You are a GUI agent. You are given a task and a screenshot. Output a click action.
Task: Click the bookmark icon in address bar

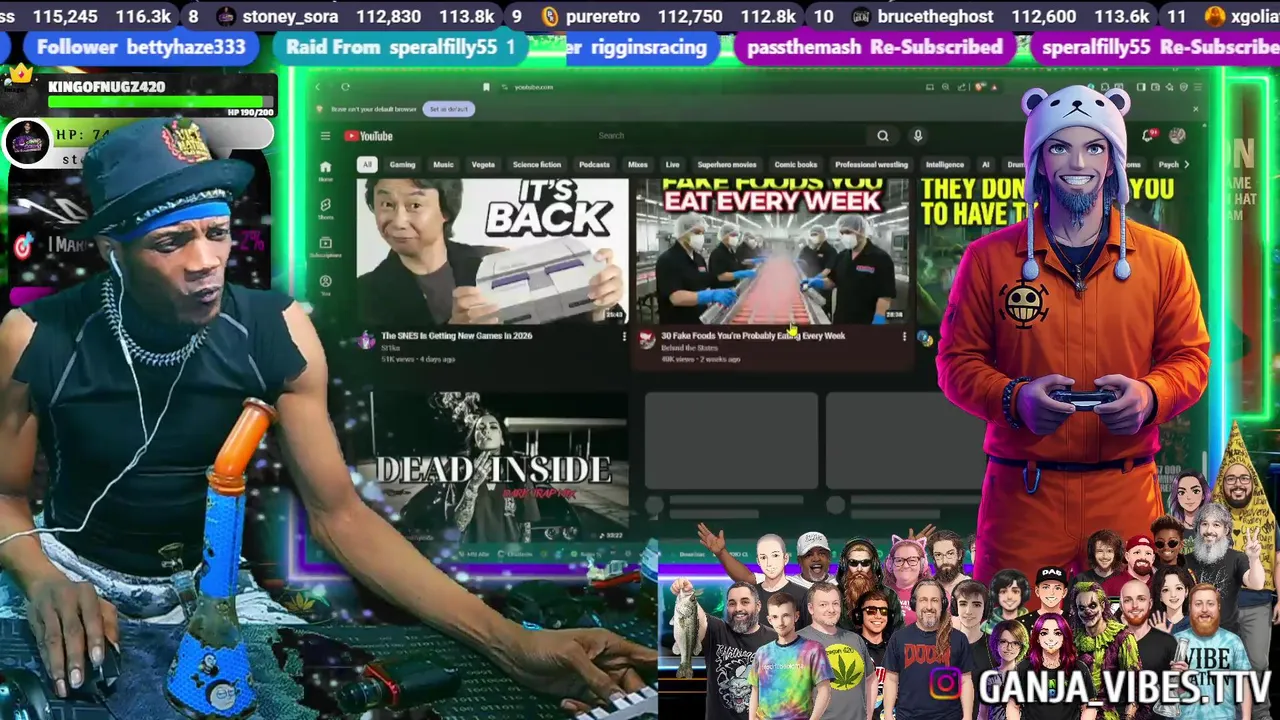pyautogui.click(x=486, y=87)
